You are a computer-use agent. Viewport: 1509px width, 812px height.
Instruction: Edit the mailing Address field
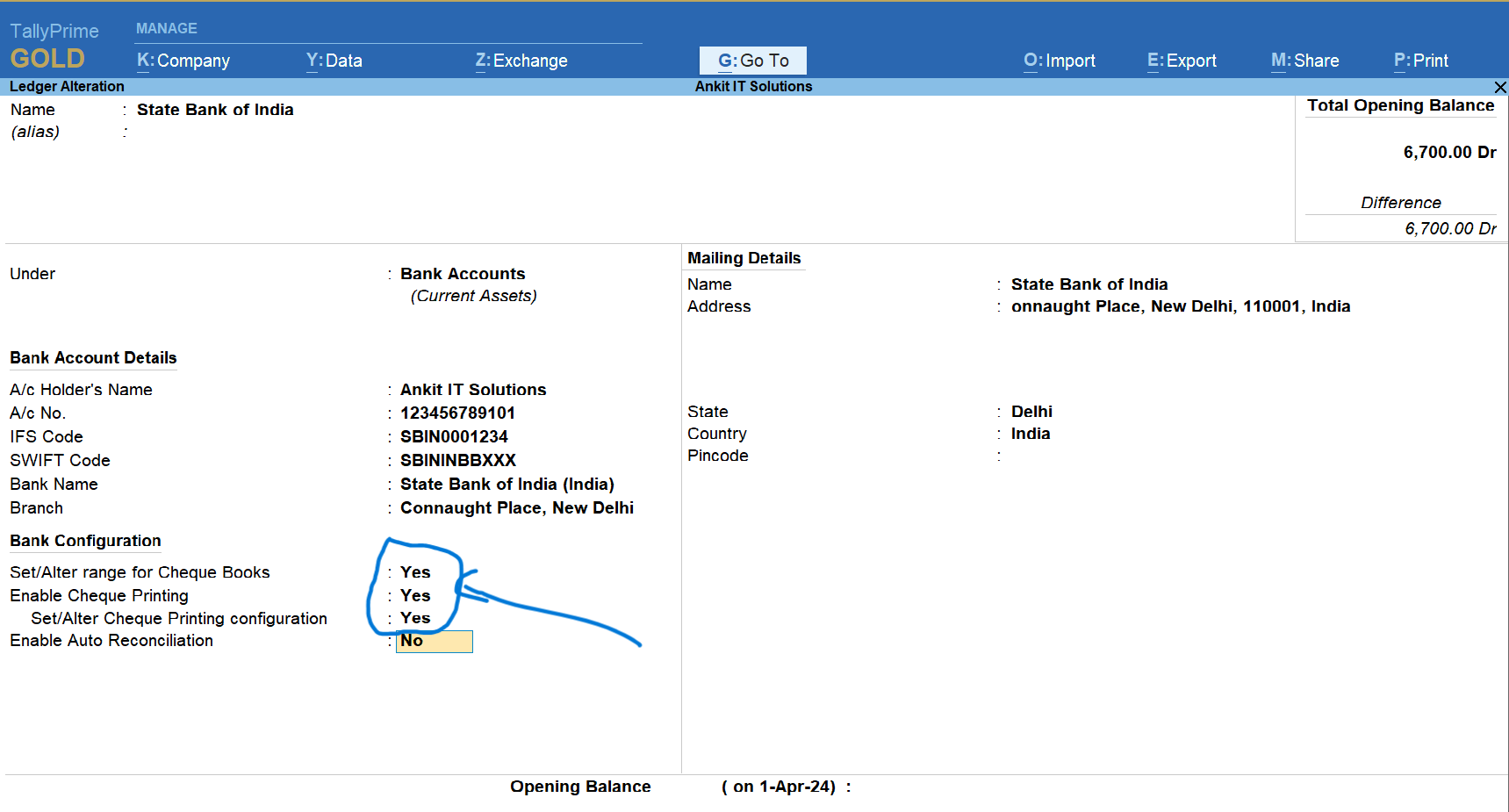pyautogui.click(x=1181, y=306)
